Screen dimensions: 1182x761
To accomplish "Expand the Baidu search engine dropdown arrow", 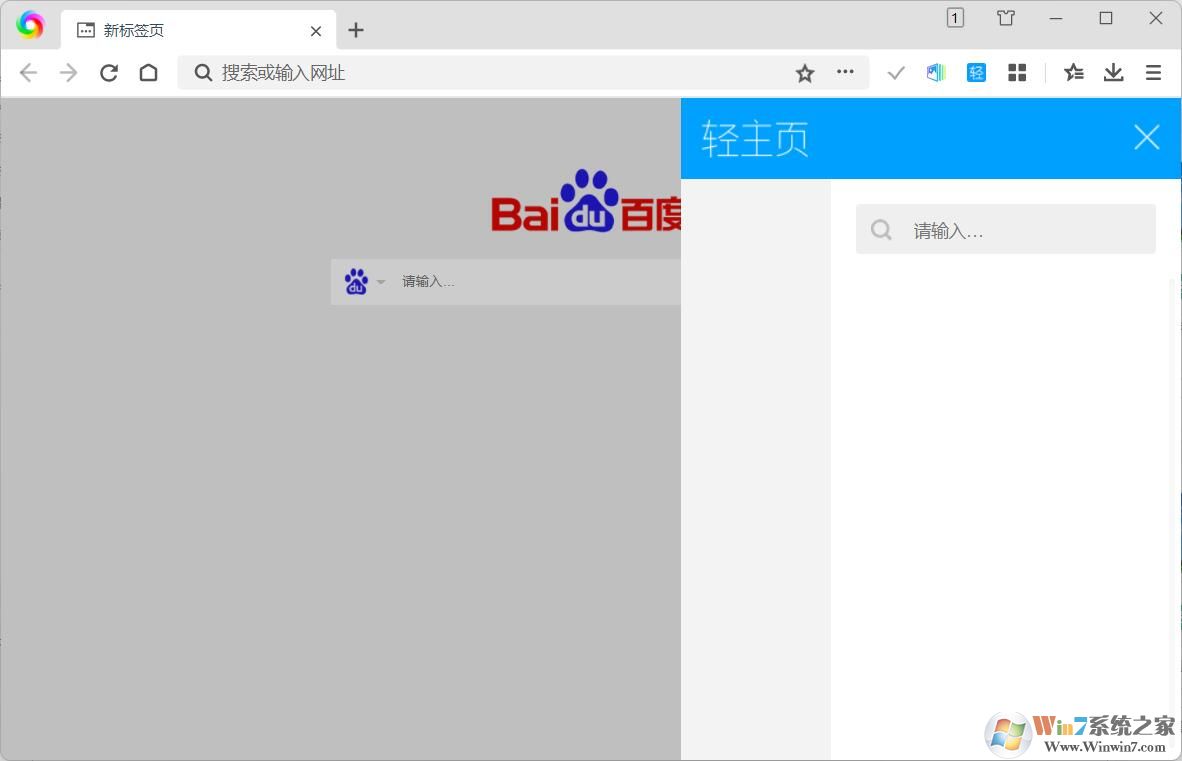I will [381, 282].
